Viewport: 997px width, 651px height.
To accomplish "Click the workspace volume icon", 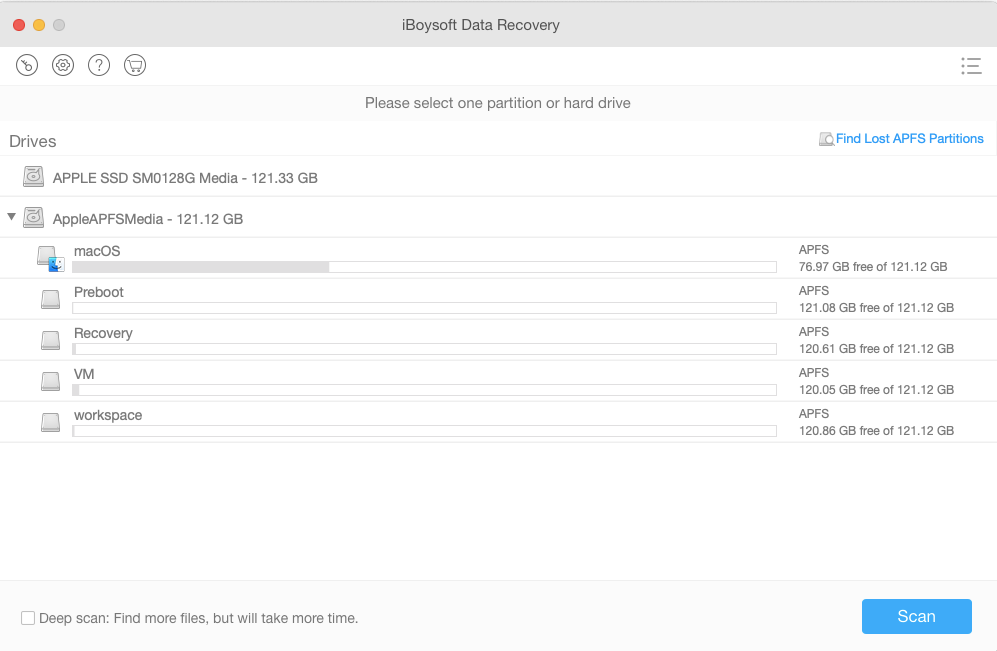I will pos(50,422).
